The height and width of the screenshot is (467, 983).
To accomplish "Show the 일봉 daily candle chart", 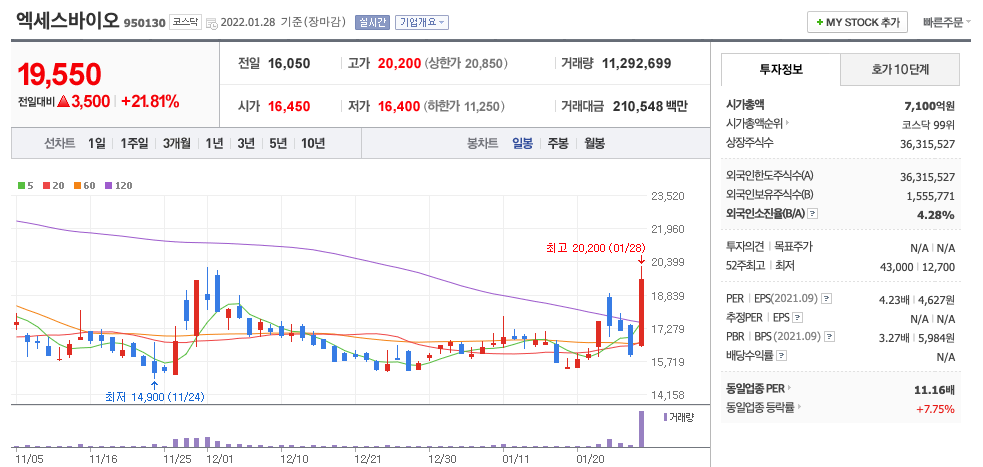I will point(522,144).
